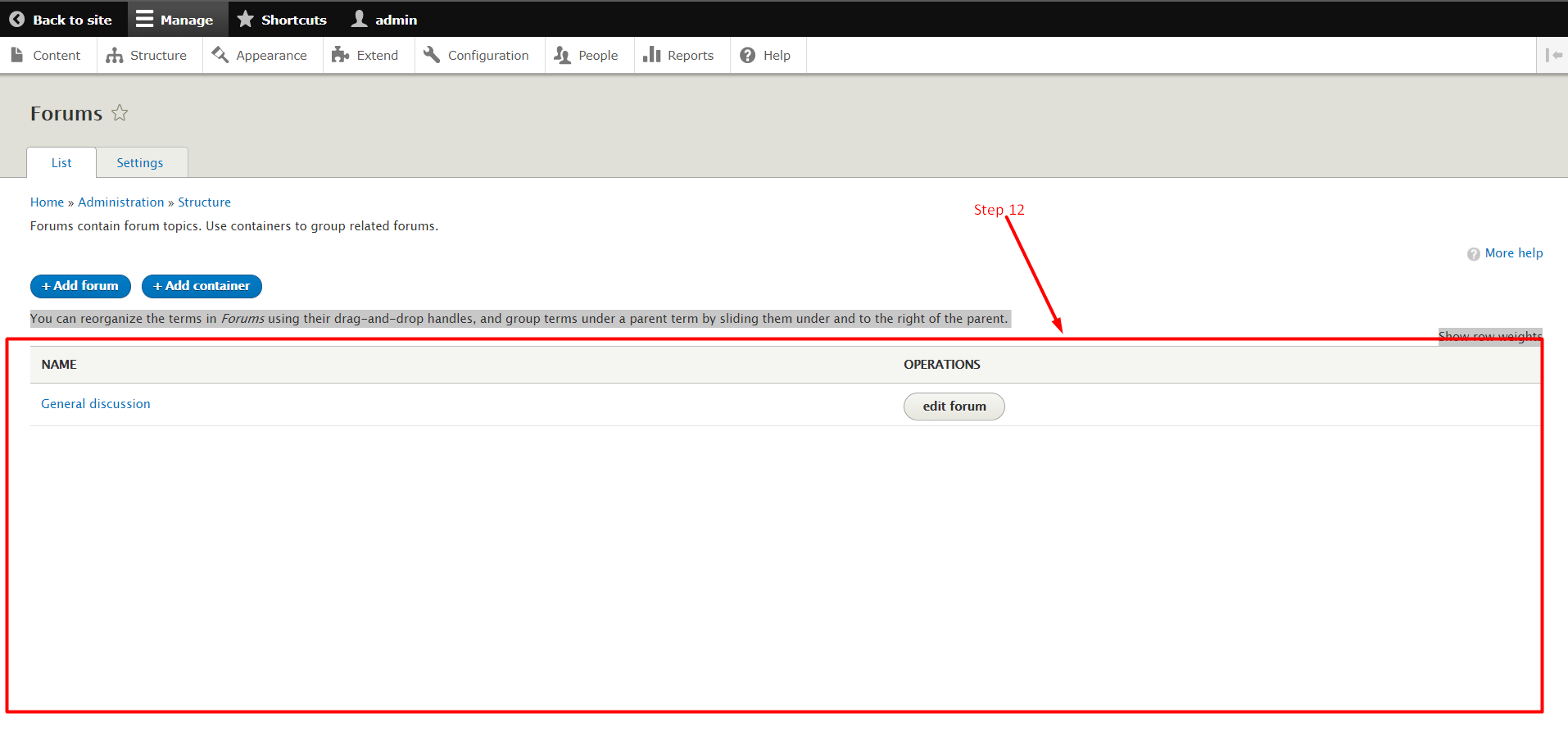The height and width of the screenshot is (736, 1568).
Task: Click the Manage hamburger icon
Action: coord(145,19)
